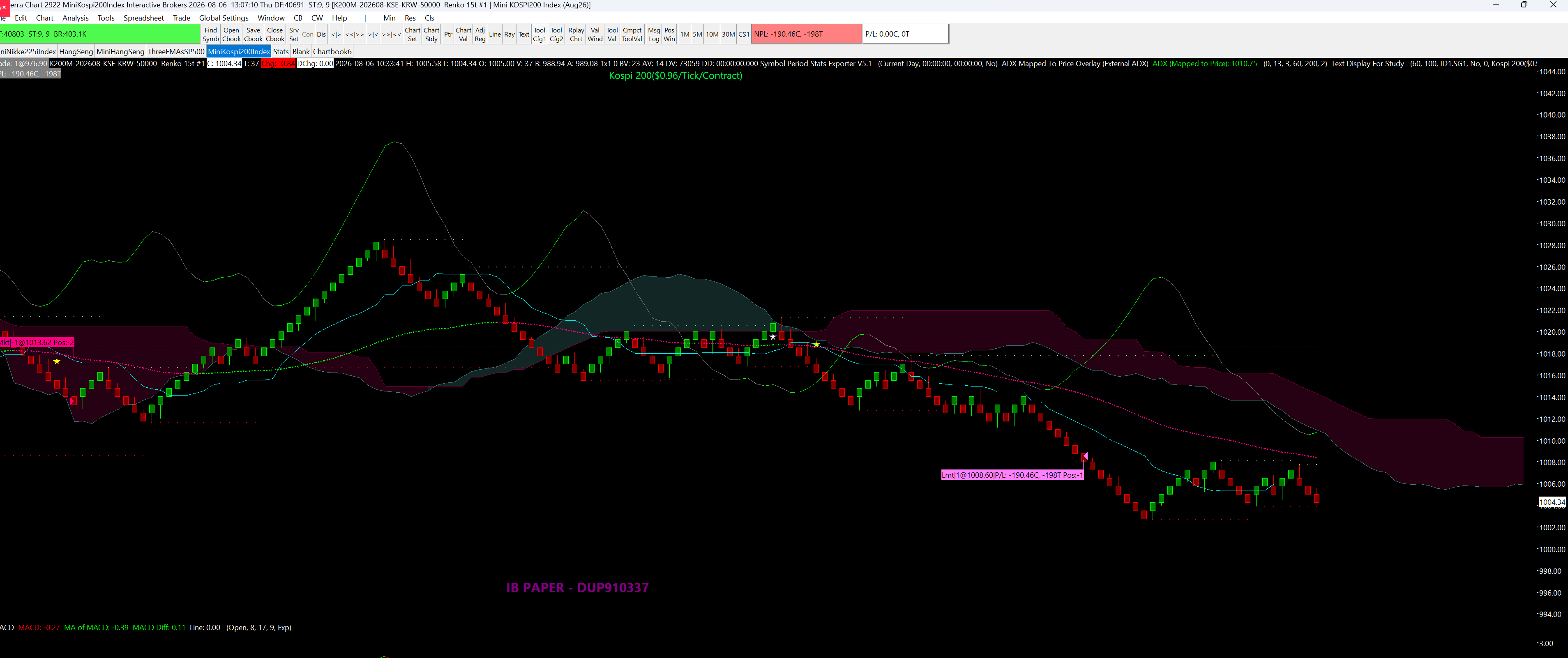
Task: Switch to Tool Cfg2 configuration
Action: (x=556, y=34)
